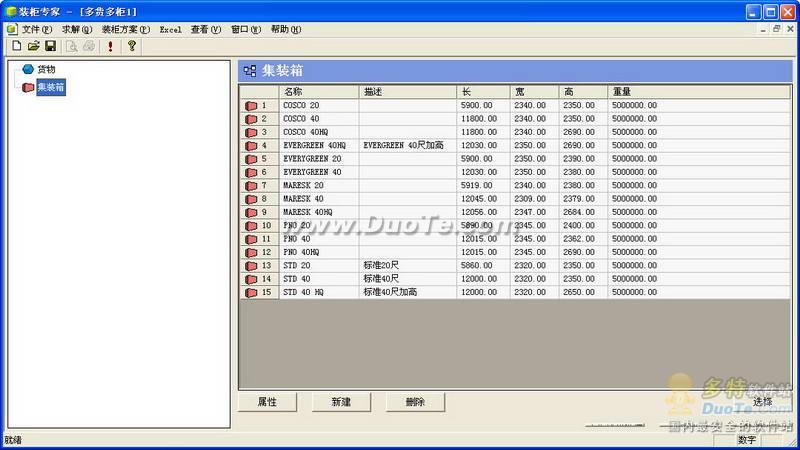This screenshot has height=450, width=800.
Task: Open the Excel menu
Action: (170, 30)
